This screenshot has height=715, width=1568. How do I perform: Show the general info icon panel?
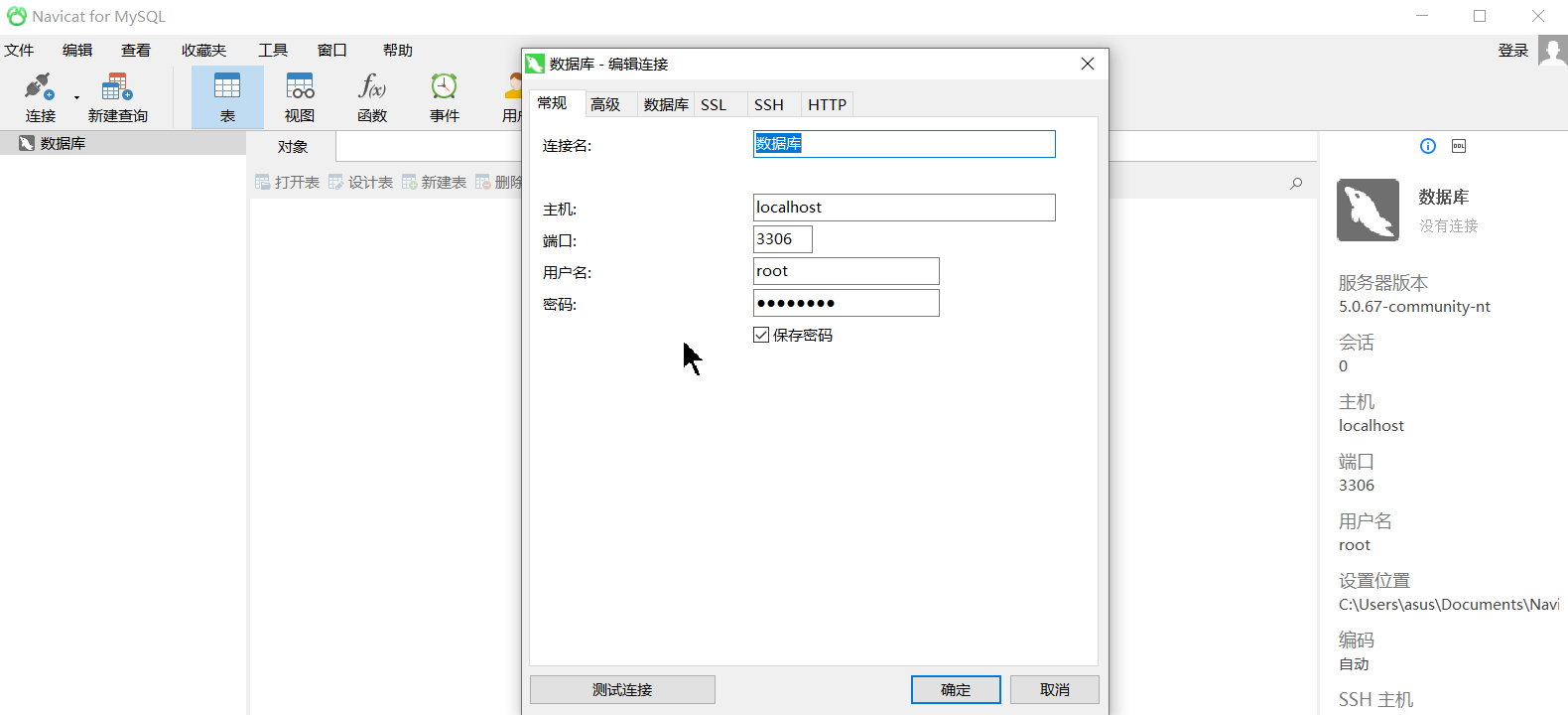click(1428, 146)
